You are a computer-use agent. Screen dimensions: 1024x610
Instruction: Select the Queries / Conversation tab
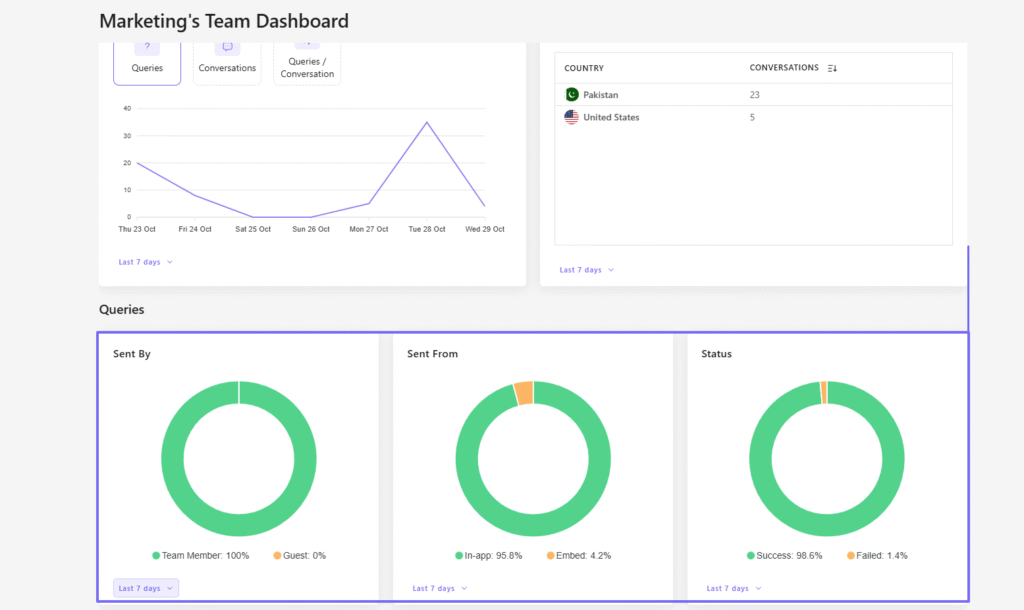(306, 67)
